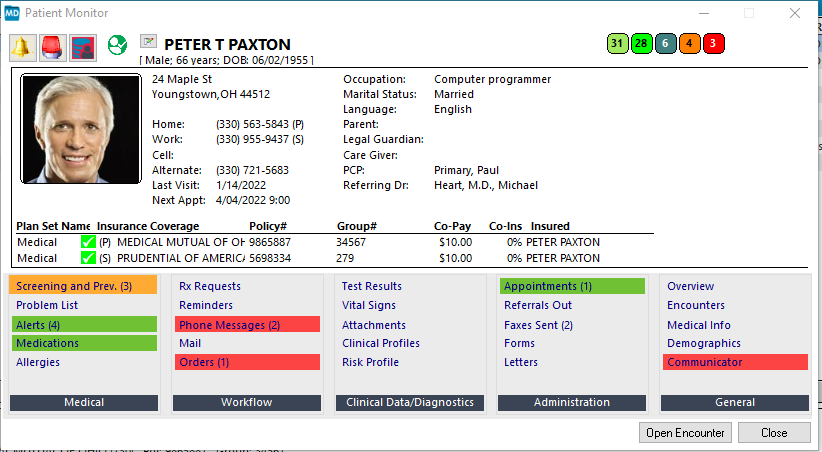The image size is (822, 452).
Task: Open Mail in Workflow
Action: pos(190,343)
